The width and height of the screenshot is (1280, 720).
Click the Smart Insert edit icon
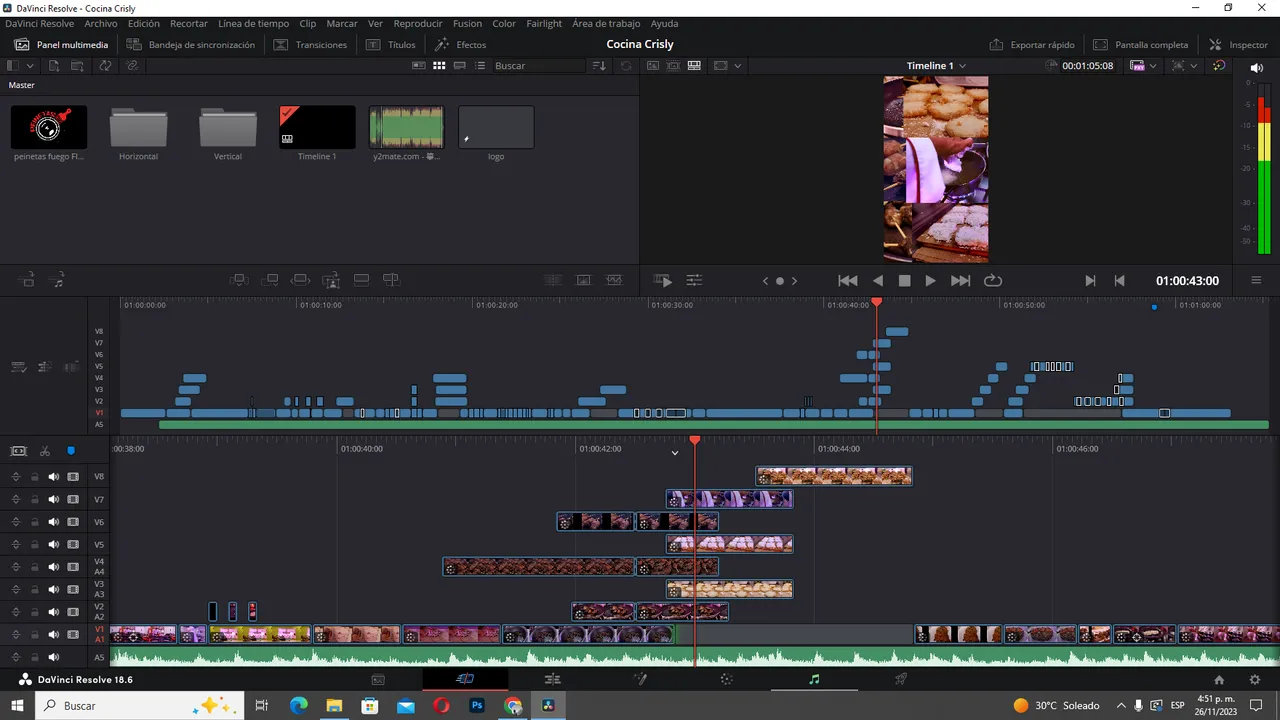tap(239, 280)
